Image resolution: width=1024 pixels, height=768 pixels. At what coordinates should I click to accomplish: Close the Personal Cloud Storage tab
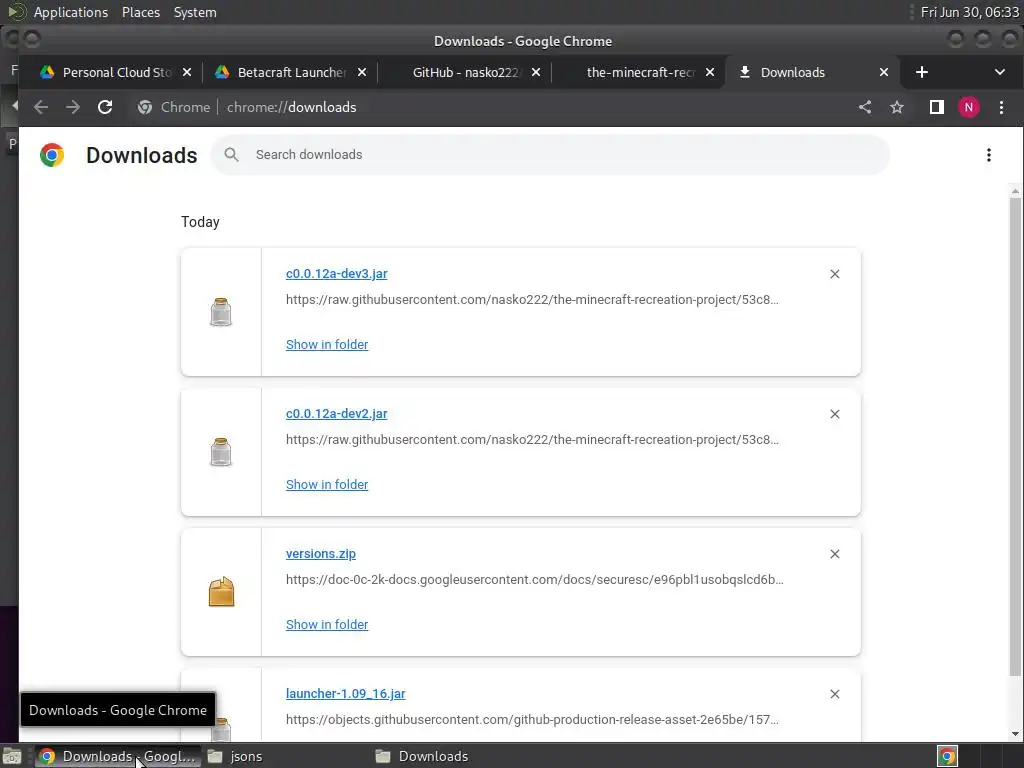pos(187,72)
